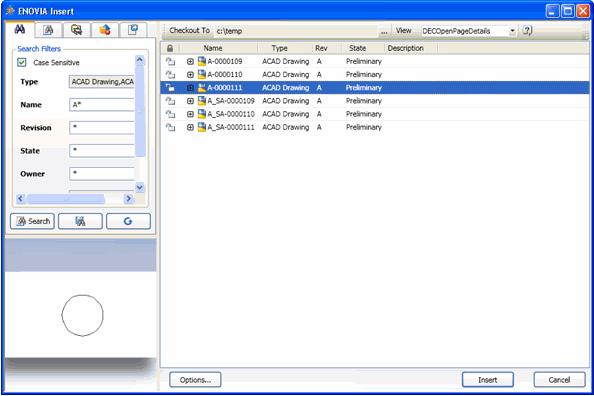Click the State filter input field
The height and width of the screenshot is (396, 594).
tap(102, 151)
